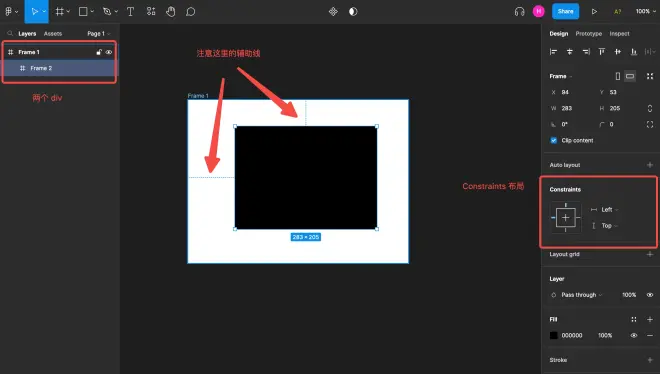
Task: Switch to the Assets tab
Action: pyautogui.click(x=53, y=34)
